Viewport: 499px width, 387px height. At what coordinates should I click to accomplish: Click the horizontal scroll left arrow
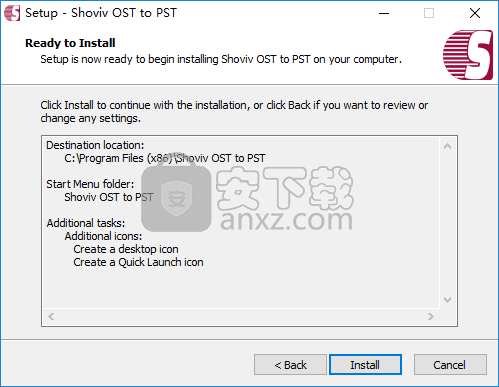coord(51,316)
